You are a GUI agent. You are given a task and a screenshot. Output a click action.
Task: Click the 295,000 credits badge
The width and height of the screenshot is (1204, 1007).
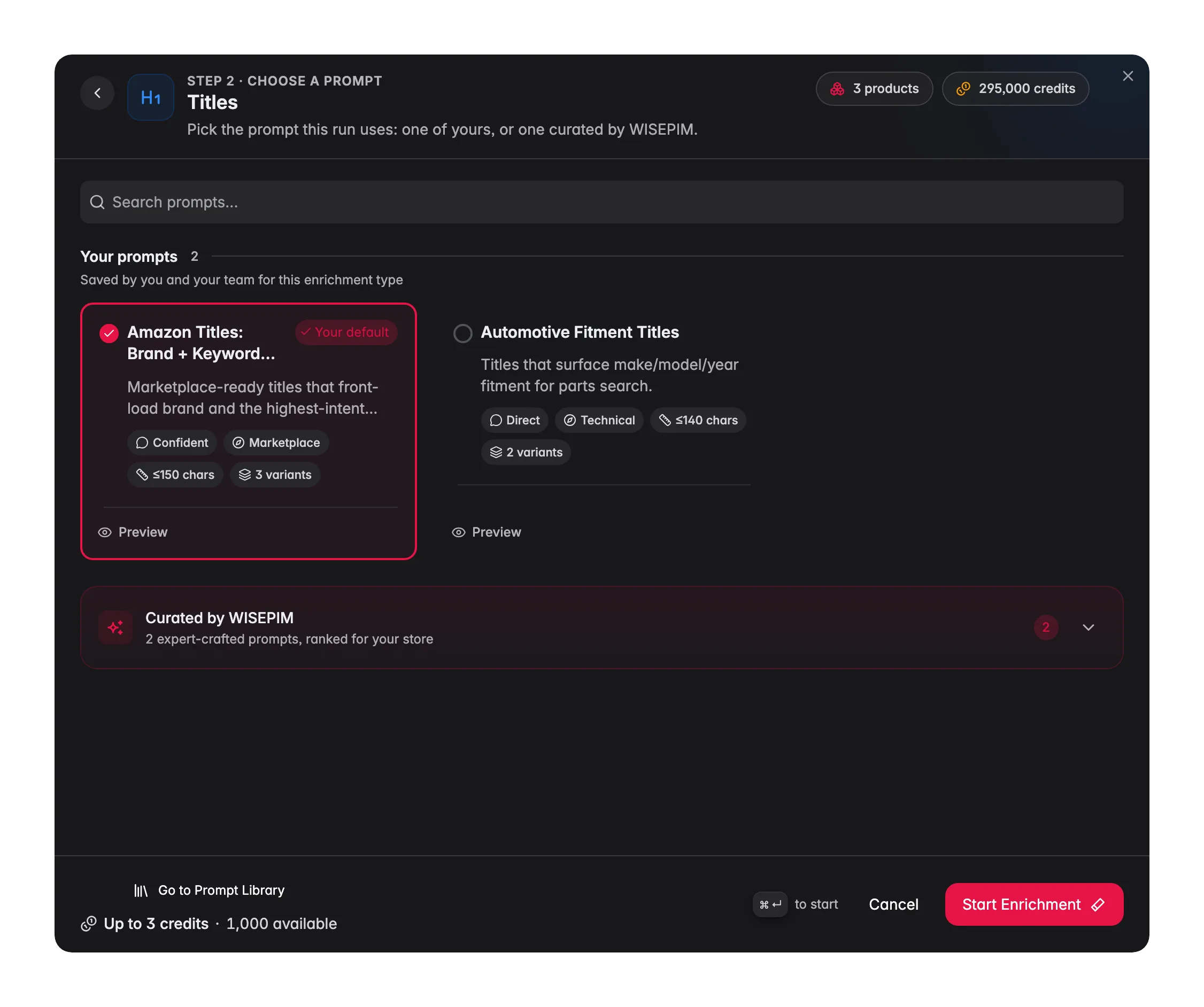click(1015, 89)
